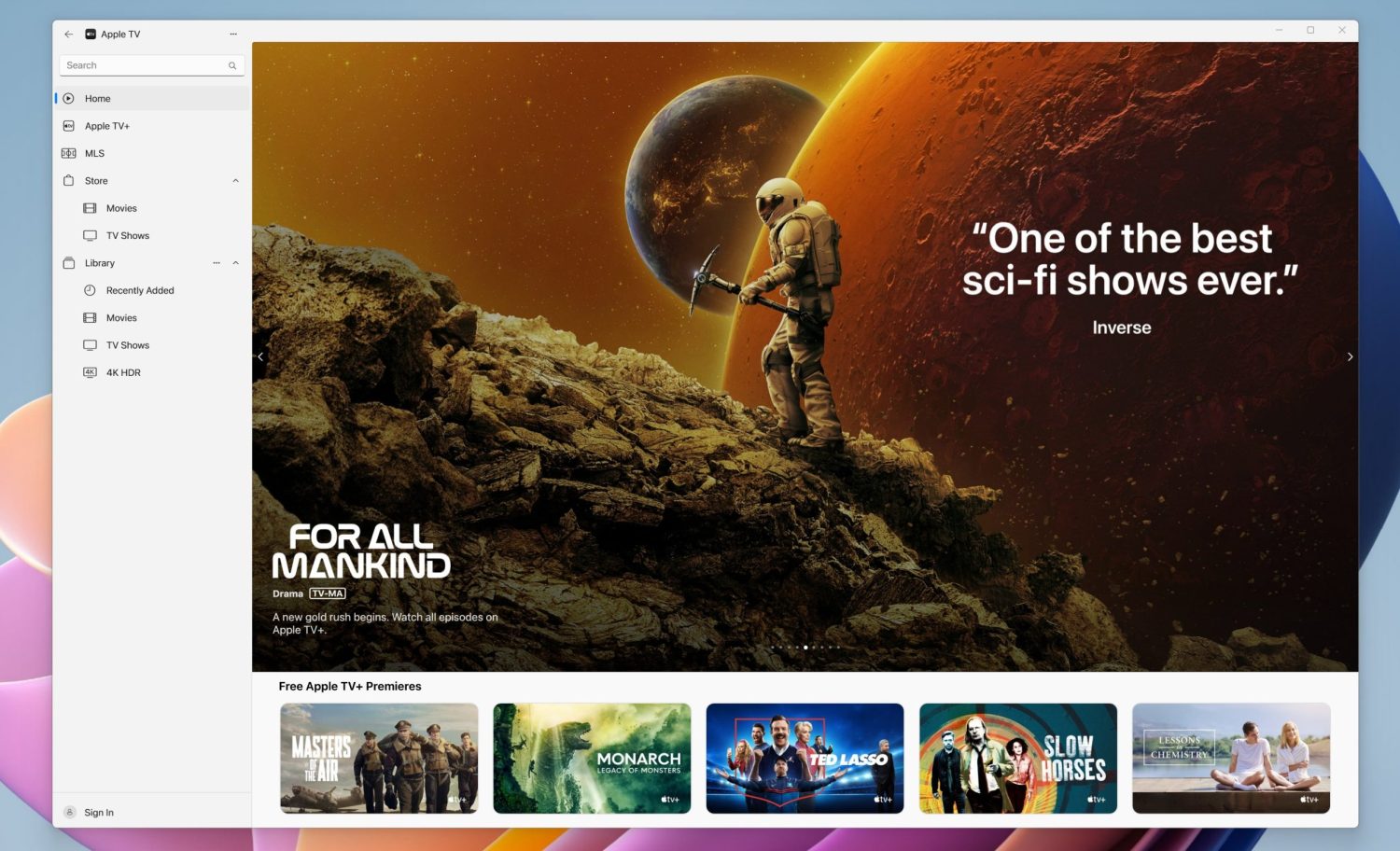The width and height of the screenshot is (1400, 851).
Task: Open the Slow Horses thumbnail
Action: pos(1017,758)
